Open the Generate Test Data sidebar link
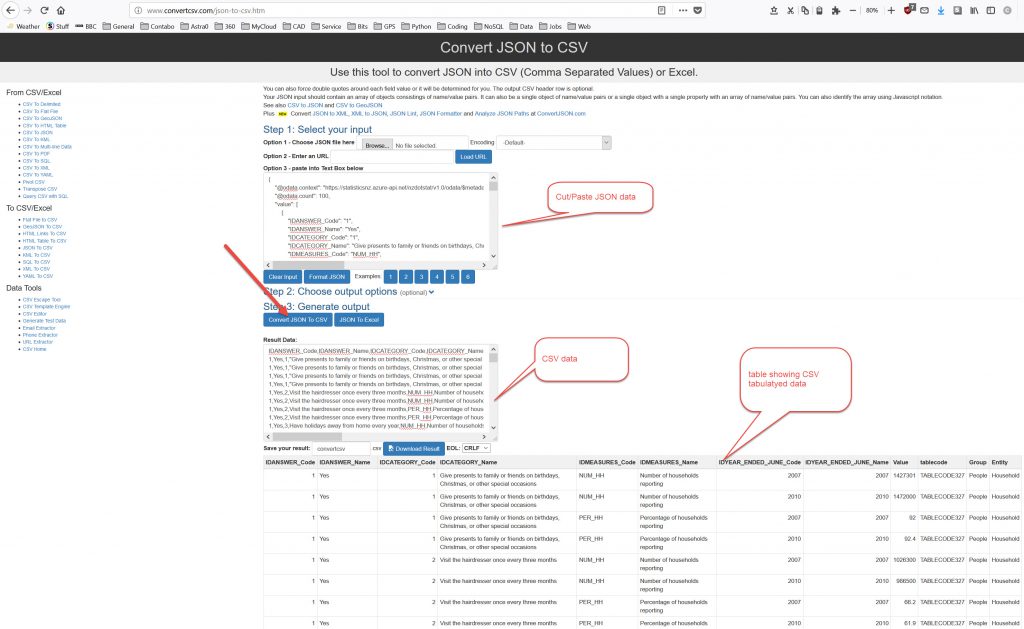Screen dimensions: 1024x629 (44, 320)
